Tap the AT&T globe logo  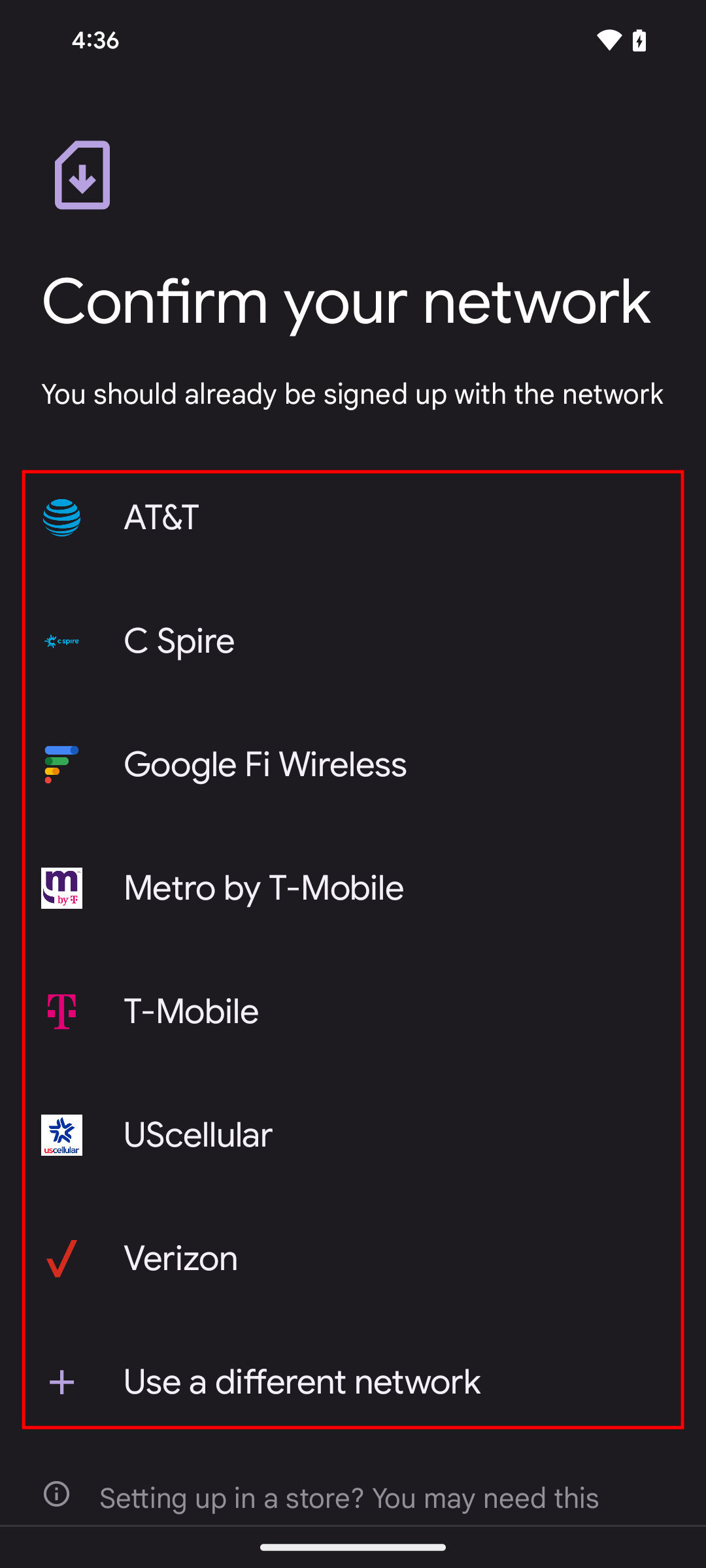pos(61,517)
